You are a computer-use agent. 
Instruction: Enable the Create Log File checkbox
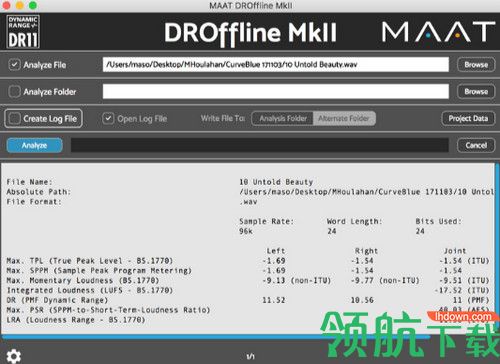click(15, 118)
